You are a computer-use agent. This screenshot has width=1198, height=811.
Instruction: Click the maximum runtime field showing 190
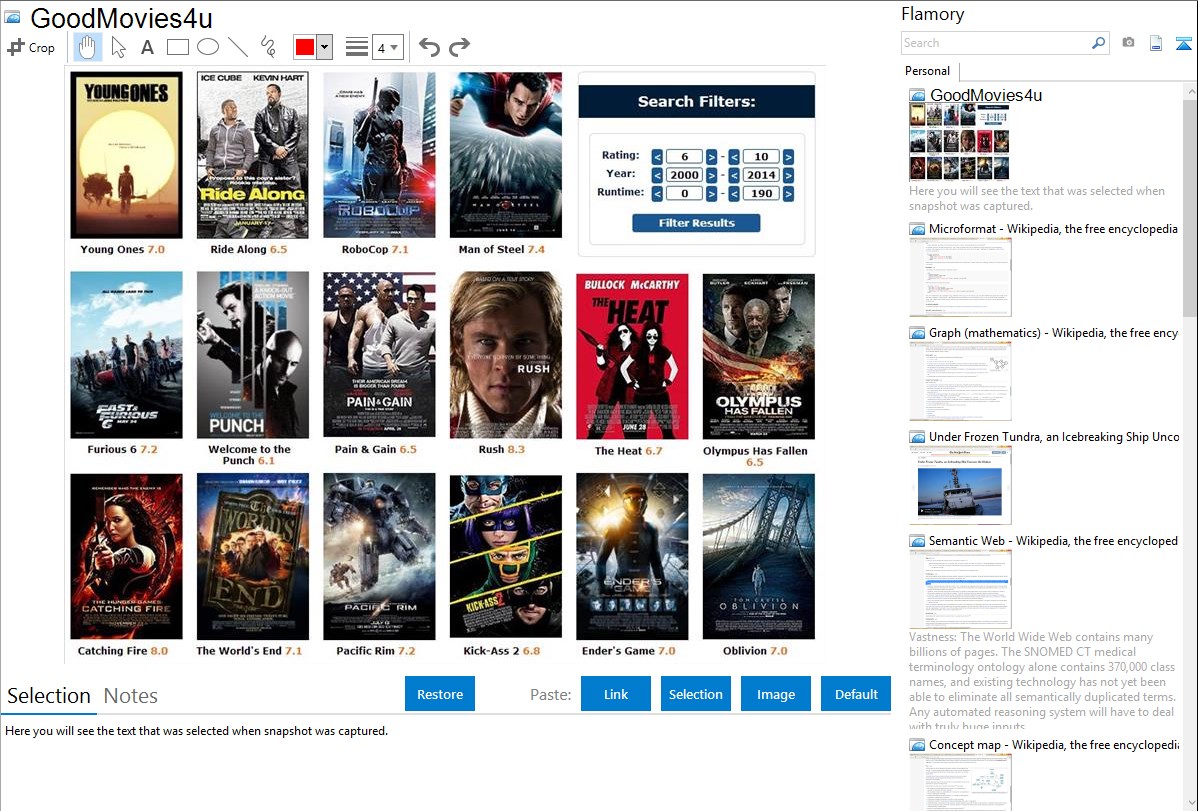pos(761,193)
